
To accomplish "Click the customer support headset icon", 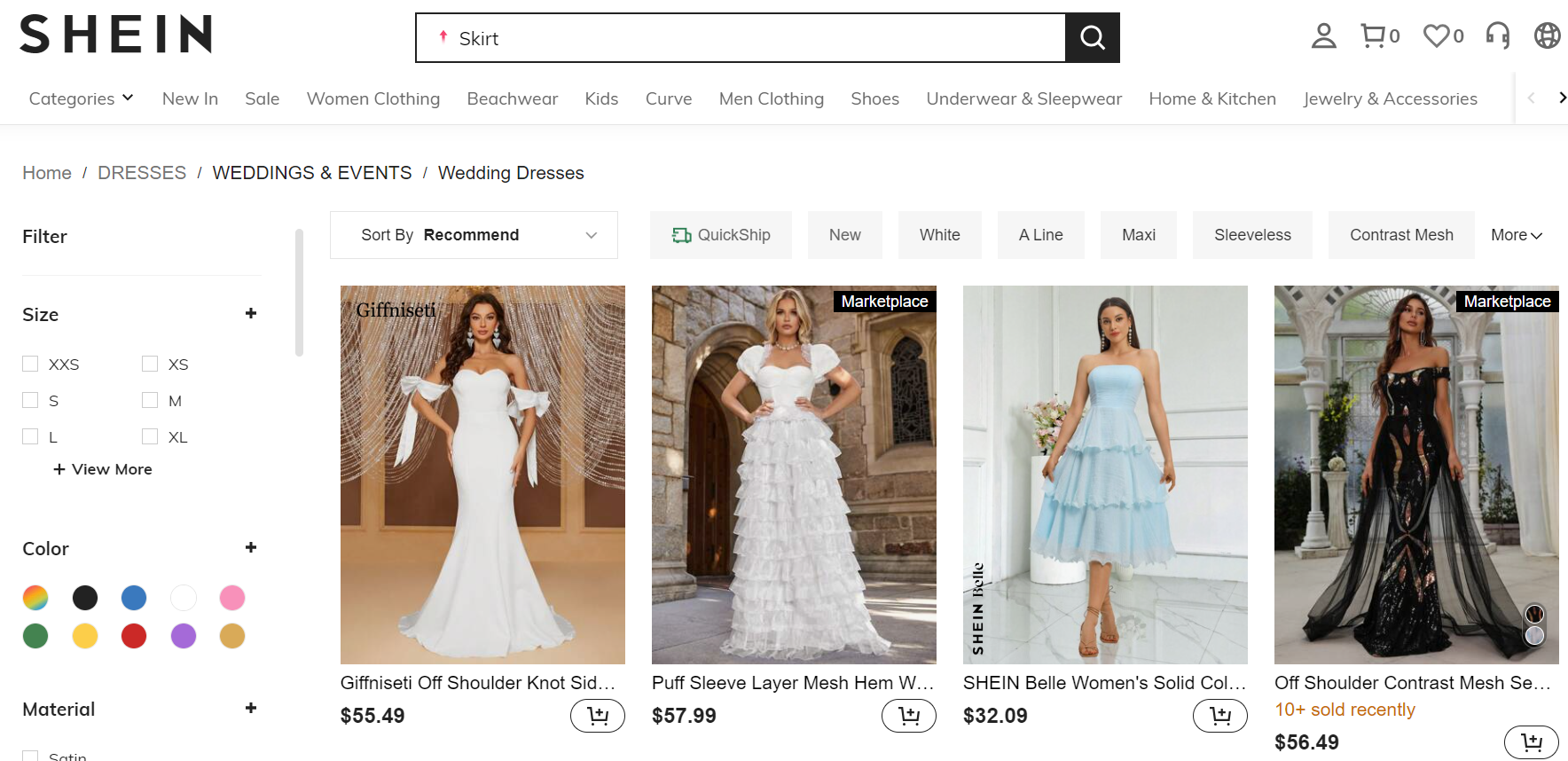I will click(1498, 36).
